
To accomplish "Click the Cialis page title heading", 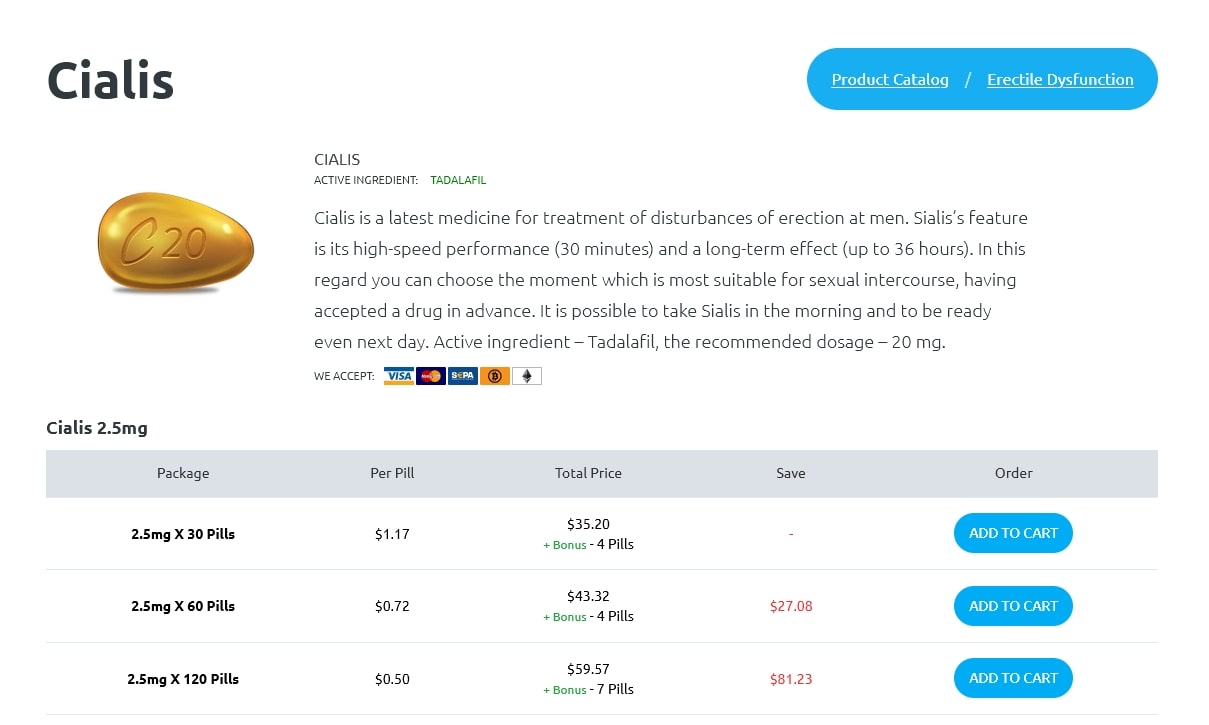I will point(111,80).
